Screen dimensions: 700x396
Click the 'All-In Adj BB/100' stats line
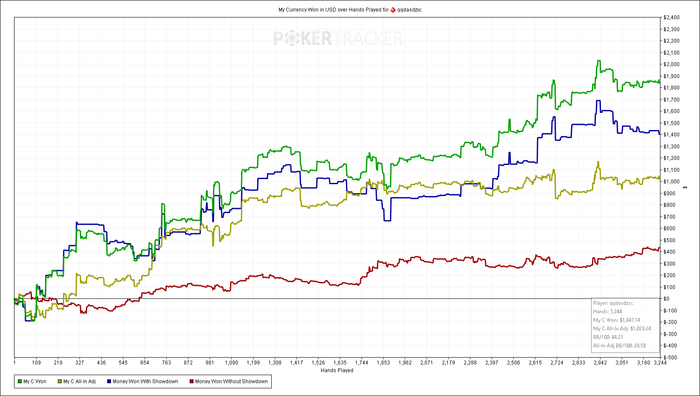pos(619,346)
